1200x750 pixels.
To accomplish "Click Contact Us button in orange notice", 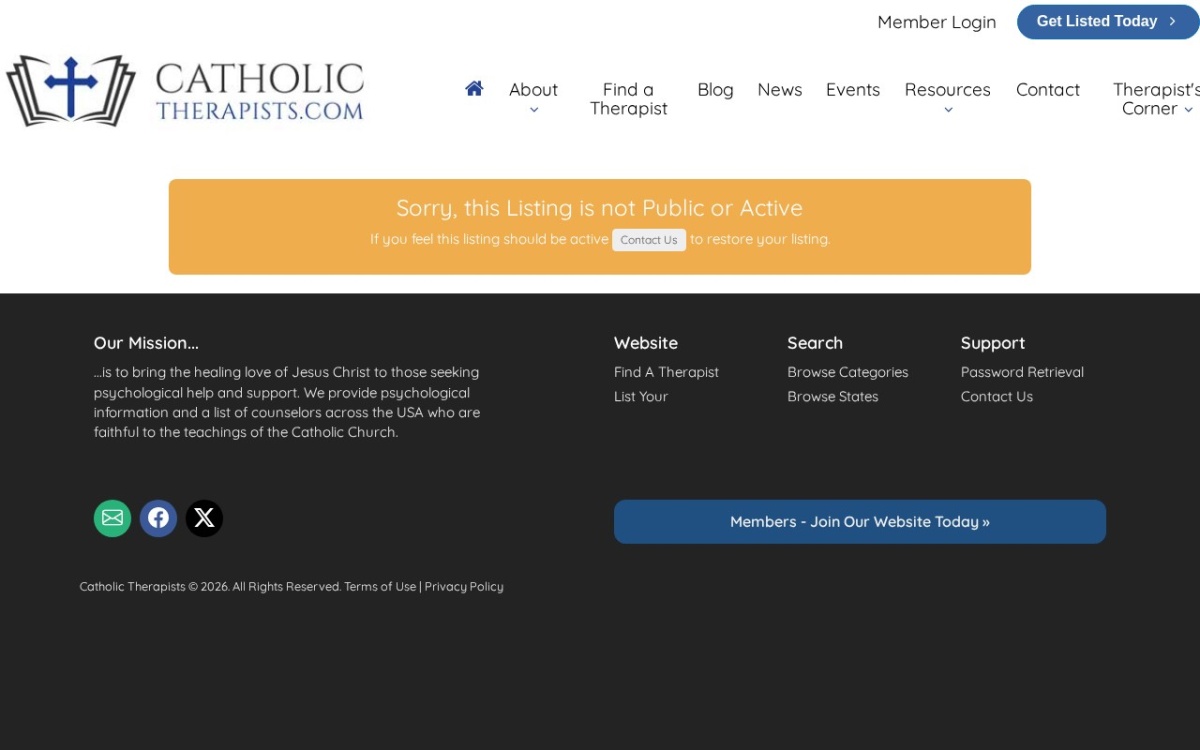I will pyautogui.click(x=649, y=240).
